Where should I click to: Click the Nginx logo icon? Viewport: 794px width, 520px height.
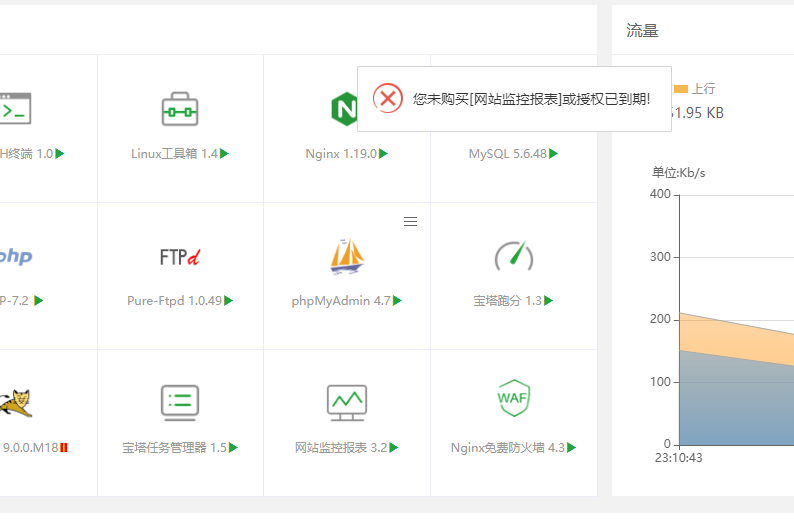tap(344, 109)
